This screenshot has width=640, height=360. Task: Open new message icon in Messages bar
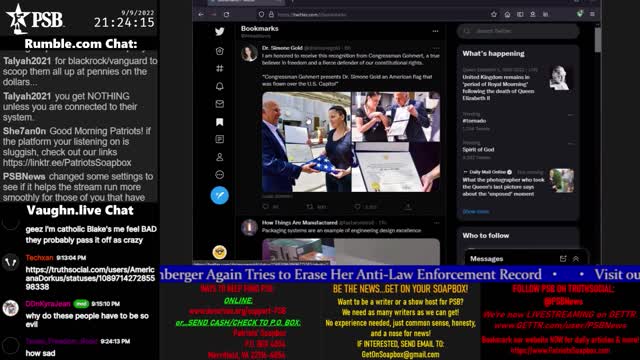563,258
